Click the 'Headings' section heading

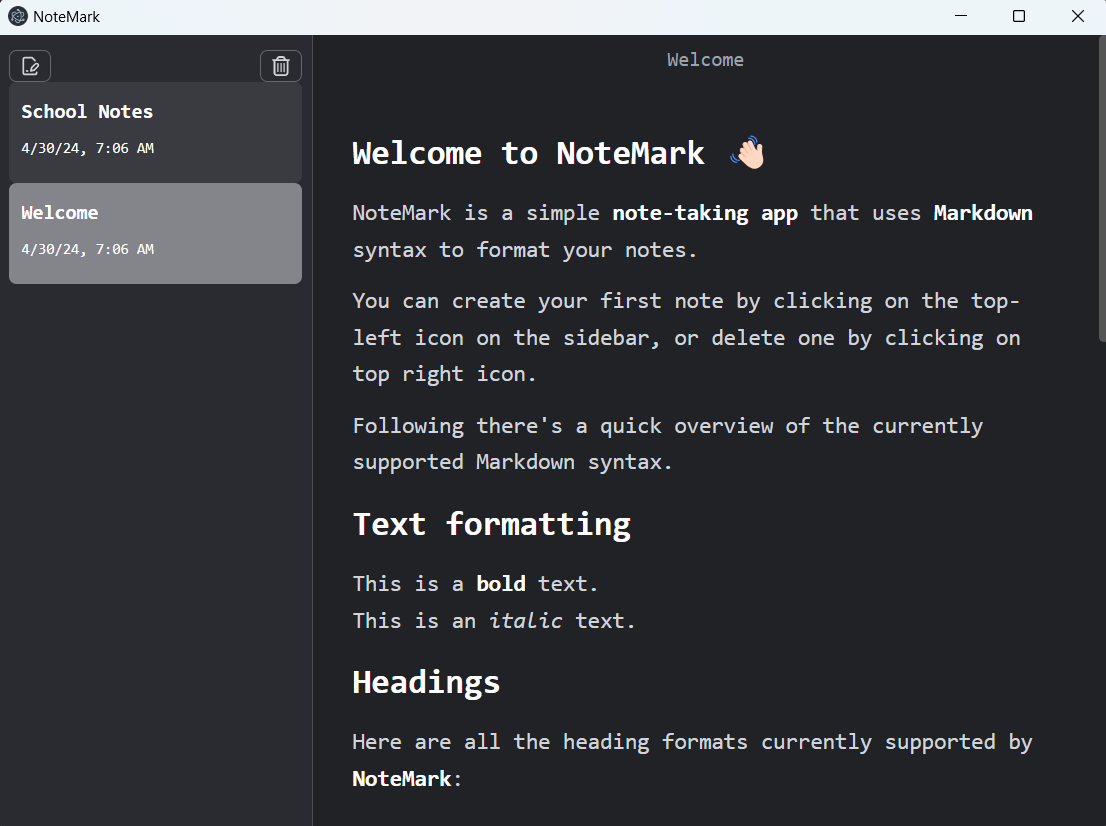click(426, 683)
